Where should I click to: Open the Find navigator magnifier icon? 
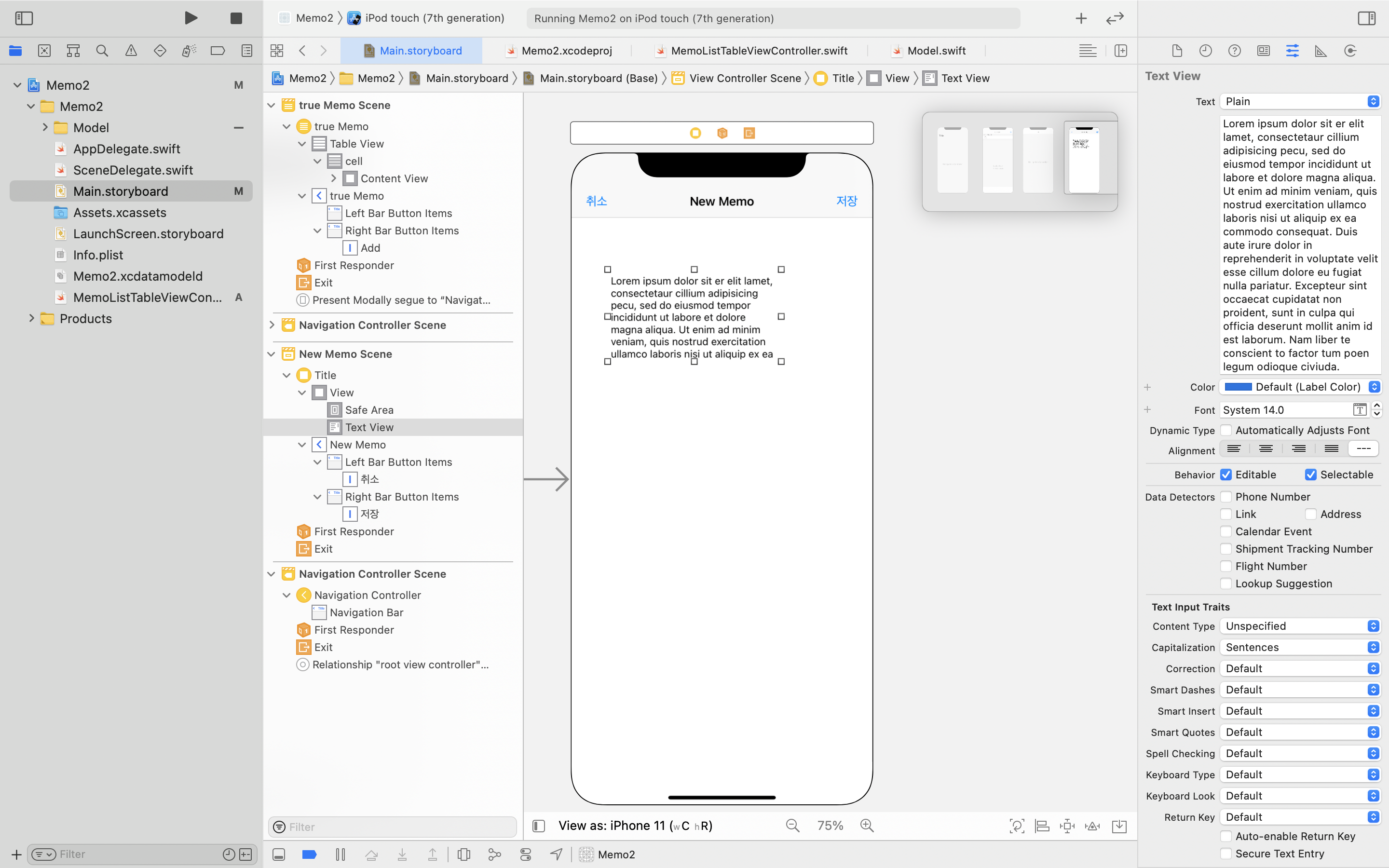pos(102,51)
